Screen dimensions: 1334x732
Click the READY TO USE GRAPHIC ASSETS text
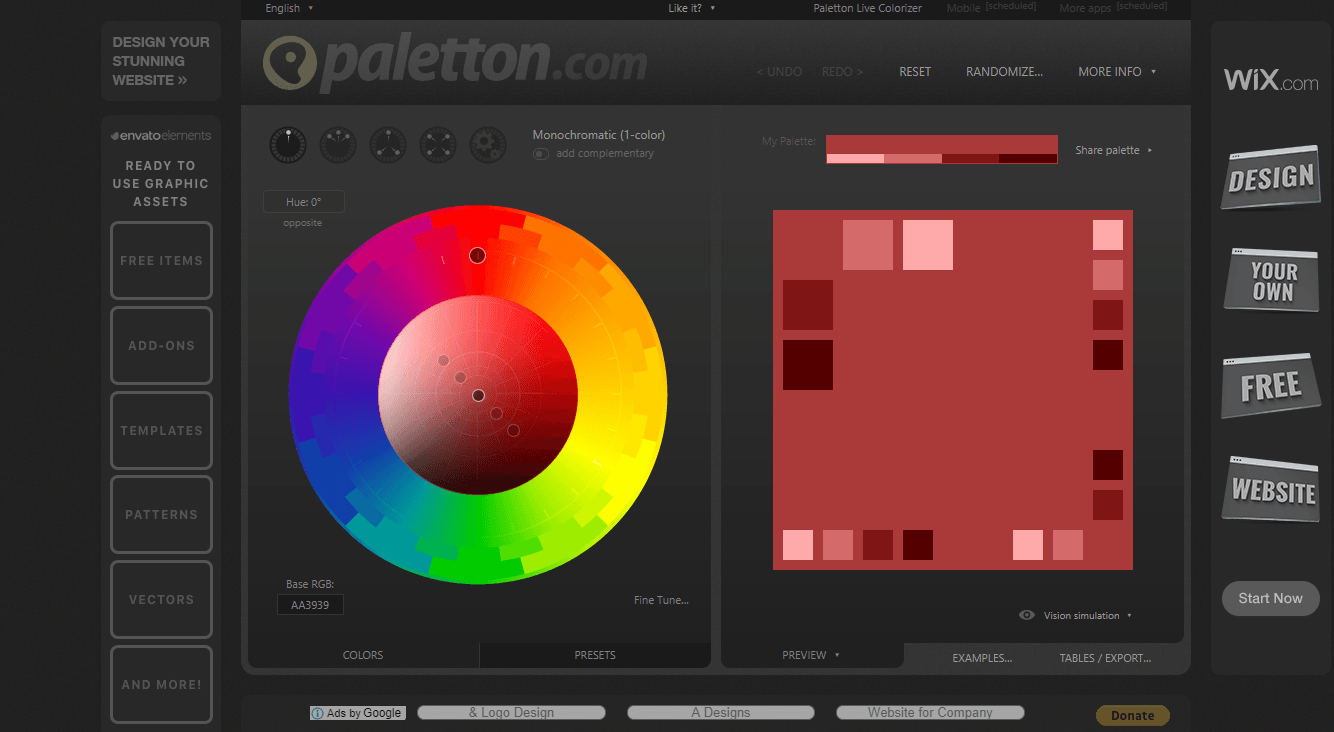160,184
